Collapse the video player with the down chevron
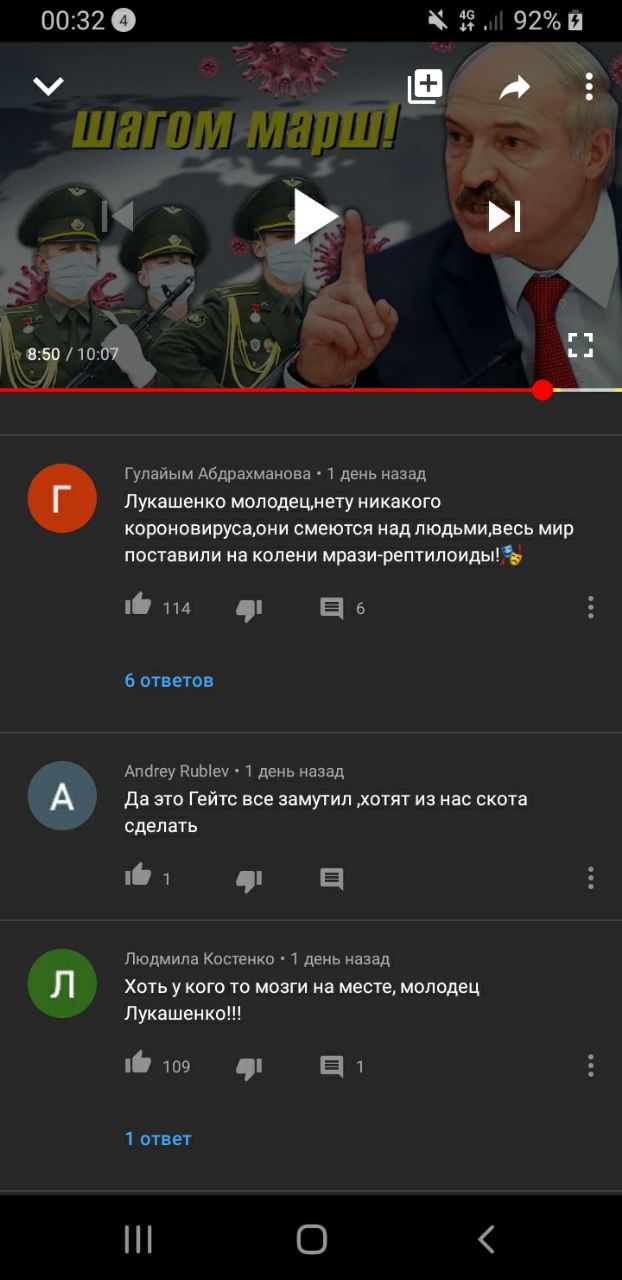Viewport: 622px width, 1280px height. (x=48, y=87)
